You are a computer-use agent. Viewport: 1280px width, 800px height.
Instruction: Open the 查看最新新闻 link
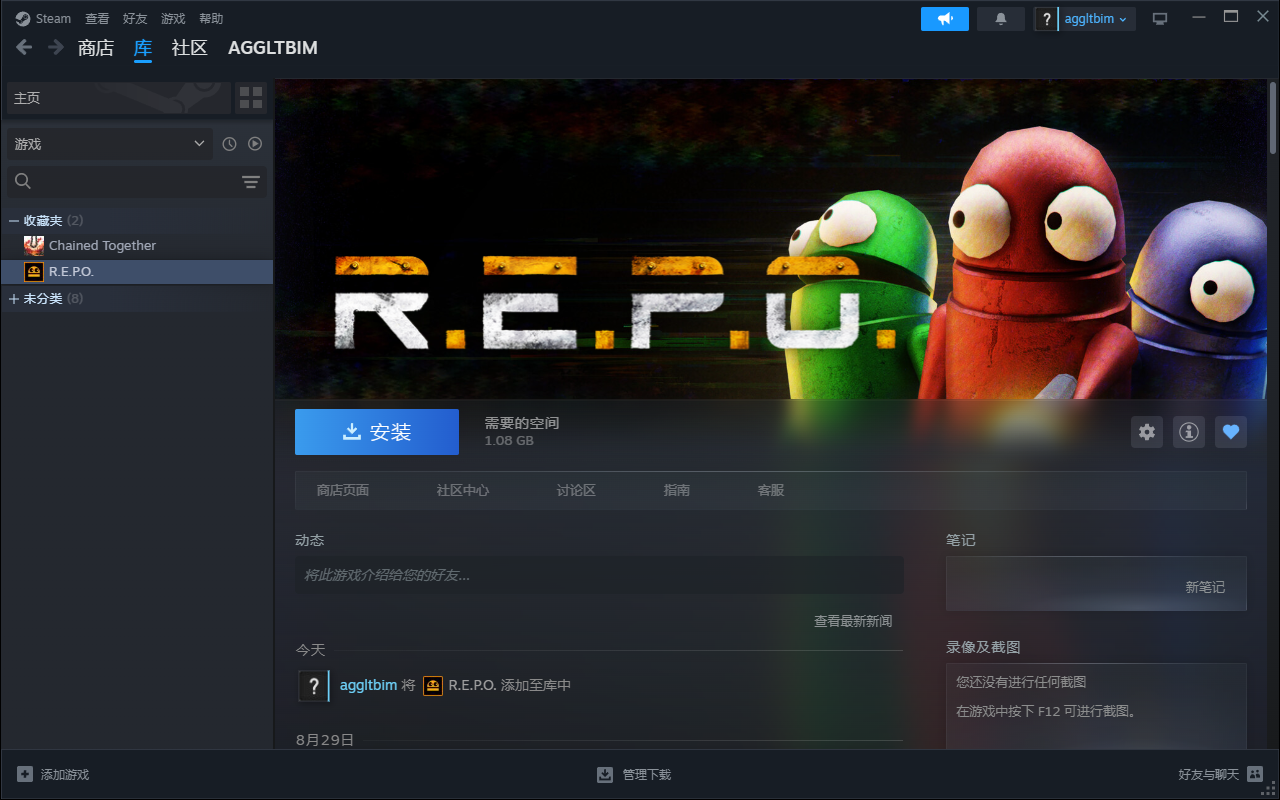[x=852, y=621]
